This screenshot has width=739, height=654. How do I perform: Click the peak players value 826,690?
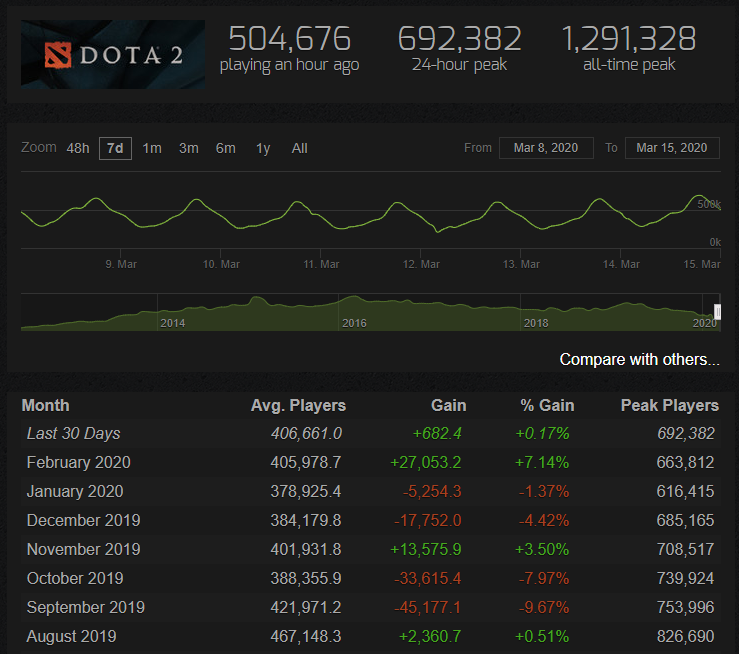click(x=686, y=636)
